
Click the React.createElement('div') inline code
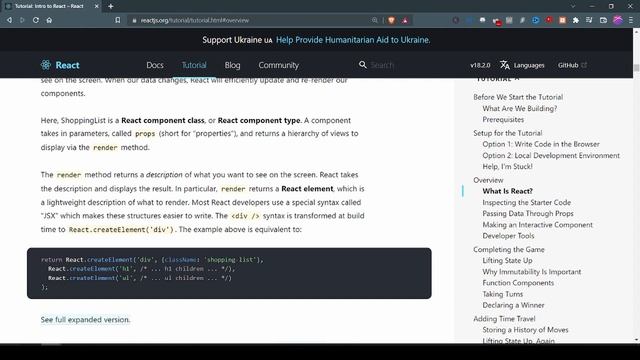point(121,229)
